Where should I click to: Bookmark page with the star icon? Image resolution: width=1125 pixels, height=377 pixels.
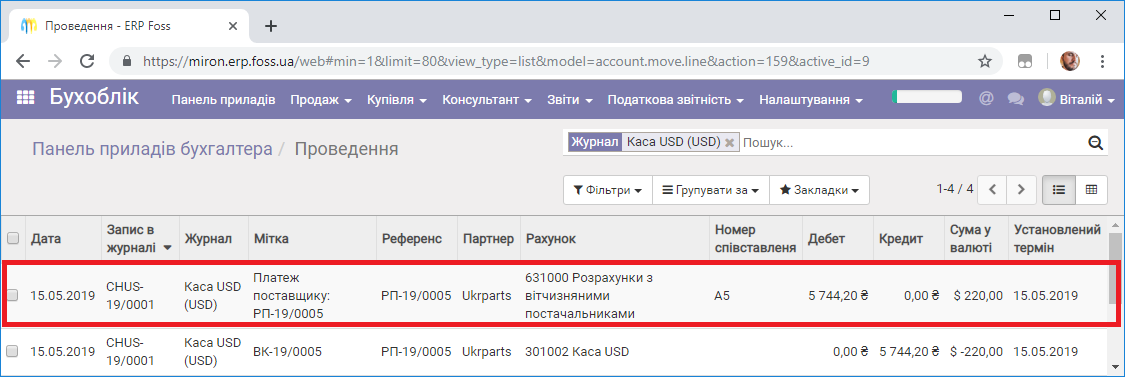pos(986,61)
